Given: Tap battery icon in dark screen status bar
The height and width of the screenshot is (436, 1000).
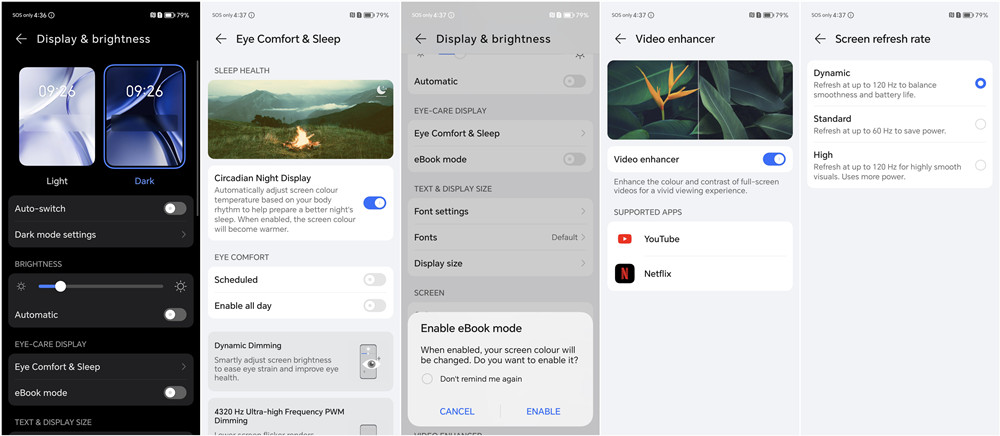Looking at the screenshot, I should [x=169, y=15].
